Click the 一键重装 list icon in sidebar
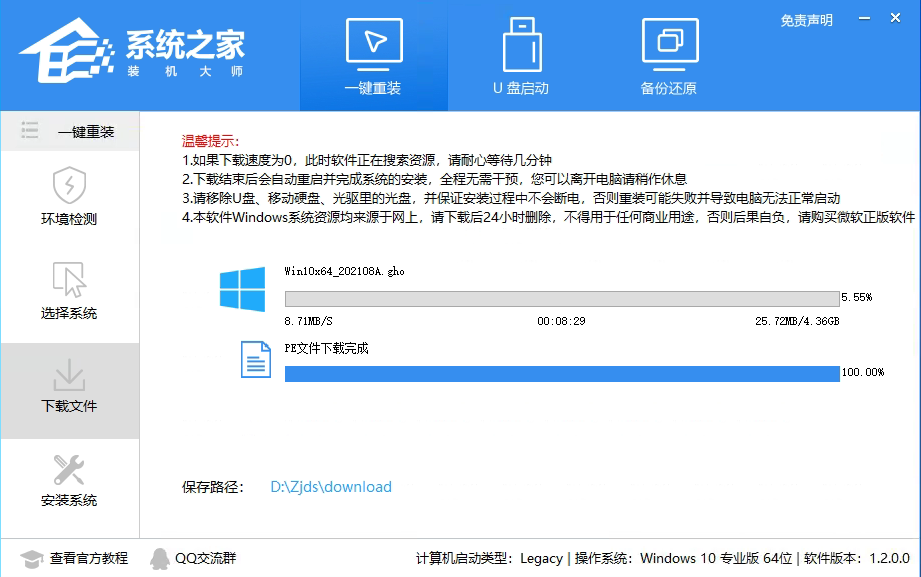 pos(32,130)
